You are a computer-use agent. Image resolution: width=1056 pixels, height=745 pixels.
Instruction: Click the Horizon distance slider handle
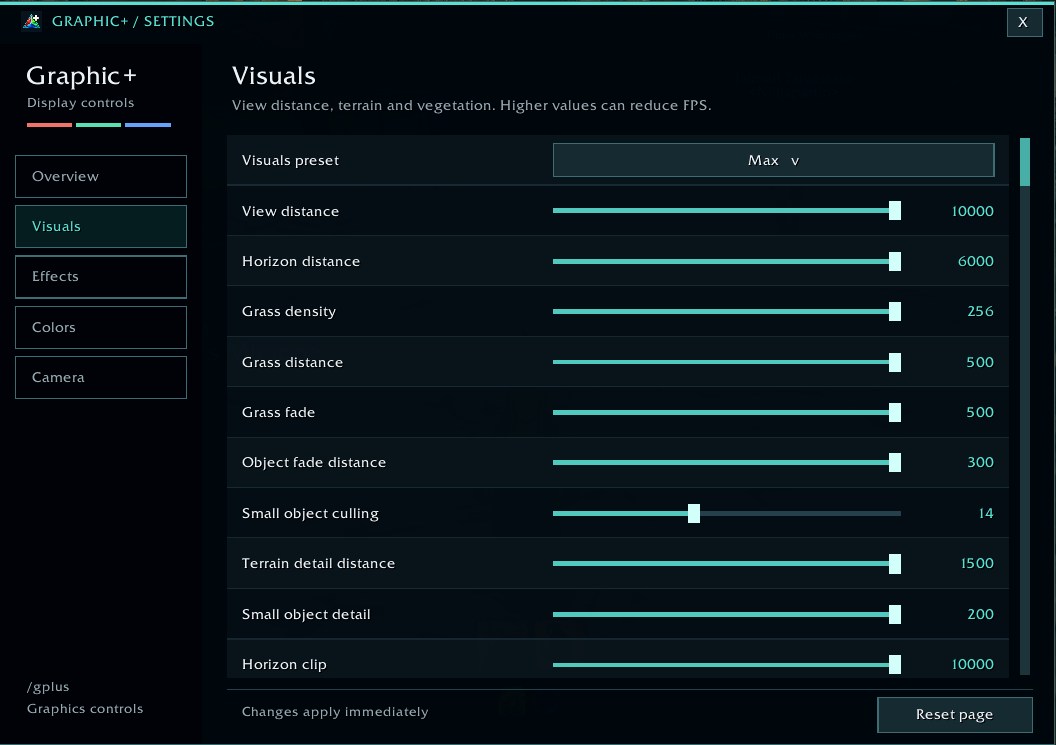(x=894, y=261)
